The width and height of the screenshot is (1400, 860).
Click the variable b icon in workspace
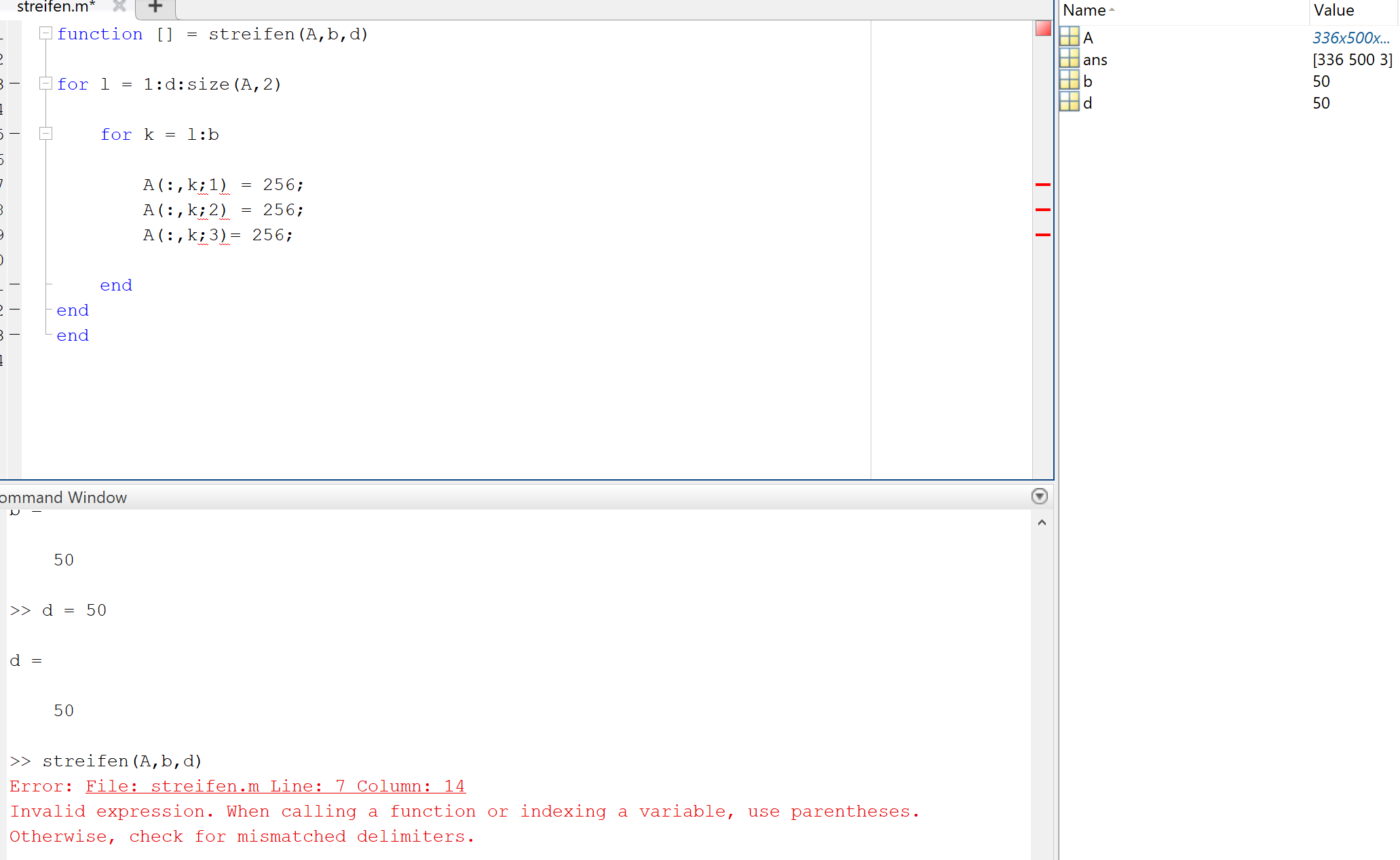1070,81
